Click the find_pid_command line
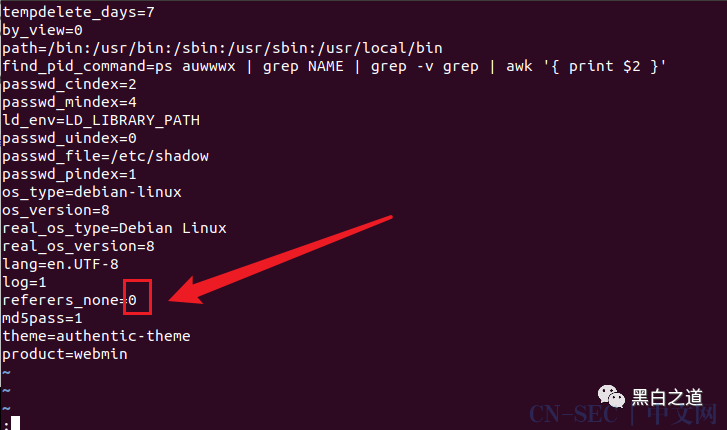This screenshot has height=430, width=727. [x=334, y=66]
